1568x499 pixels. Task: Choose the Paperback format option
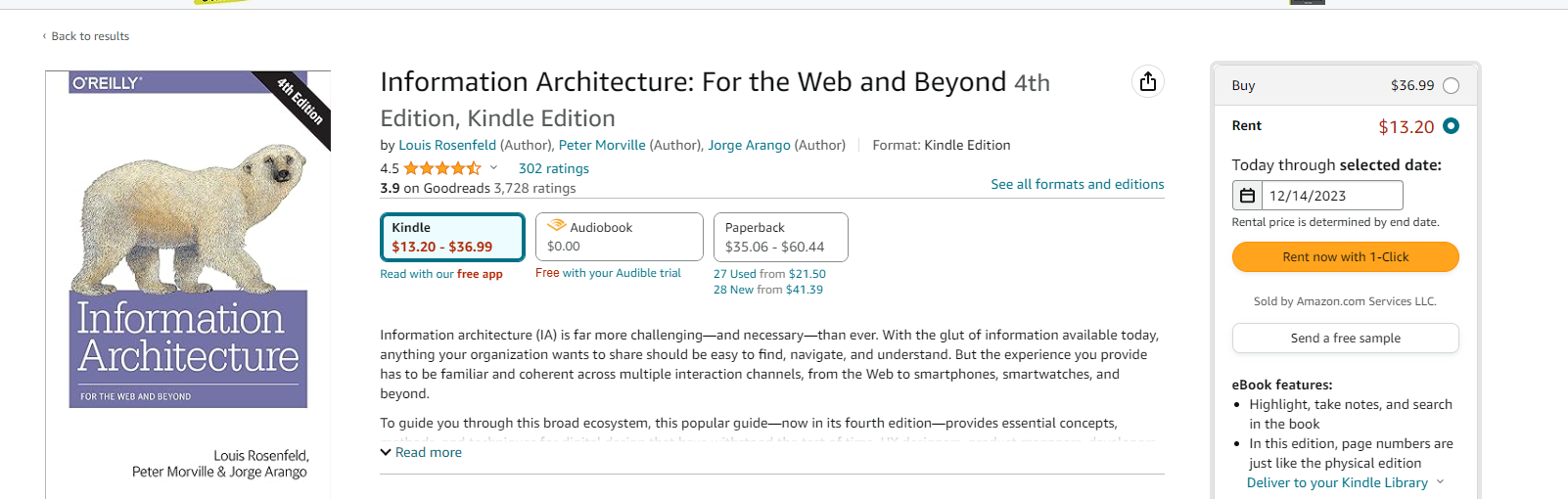pos(780,237)
